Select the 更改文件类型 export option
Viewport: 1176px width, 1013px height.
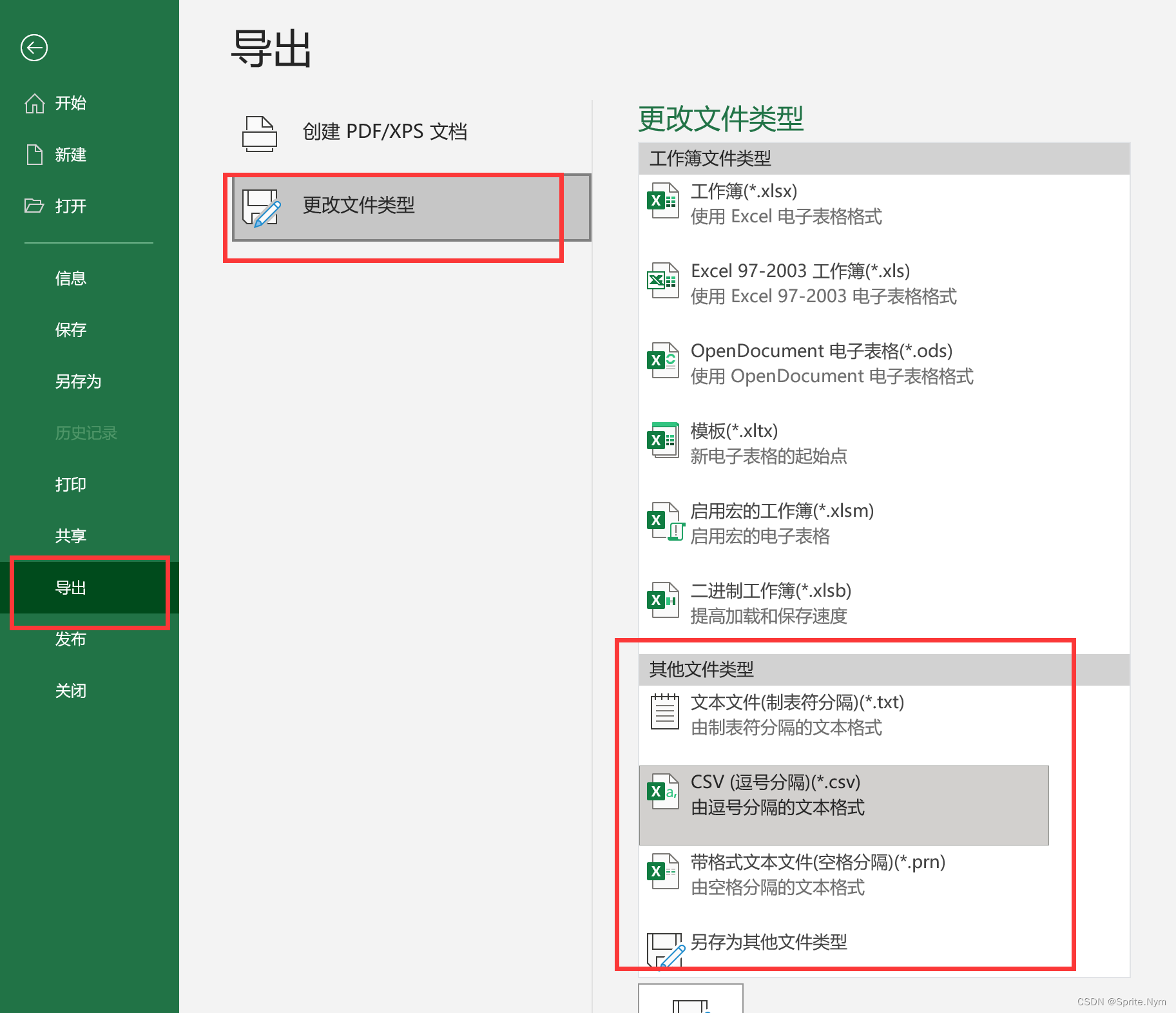tap(411, 207)
